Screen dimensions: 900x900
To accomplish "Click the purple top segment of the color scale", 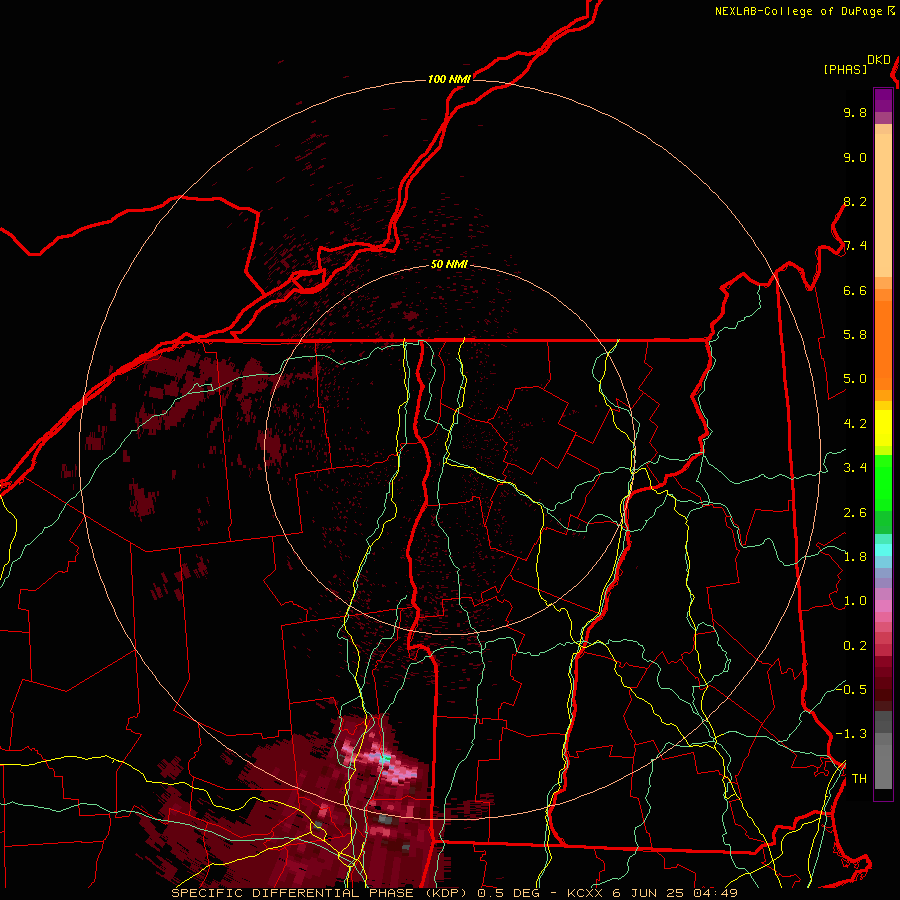I will tap(883, 100).
